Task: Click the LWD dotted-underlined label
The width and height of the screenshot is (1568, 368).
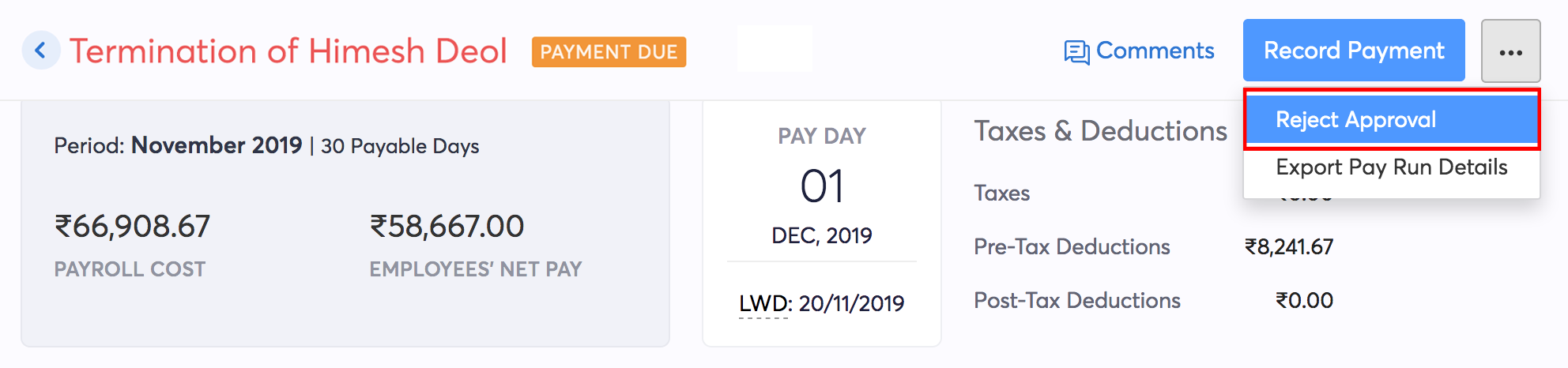Action: (x=764, y=304)
